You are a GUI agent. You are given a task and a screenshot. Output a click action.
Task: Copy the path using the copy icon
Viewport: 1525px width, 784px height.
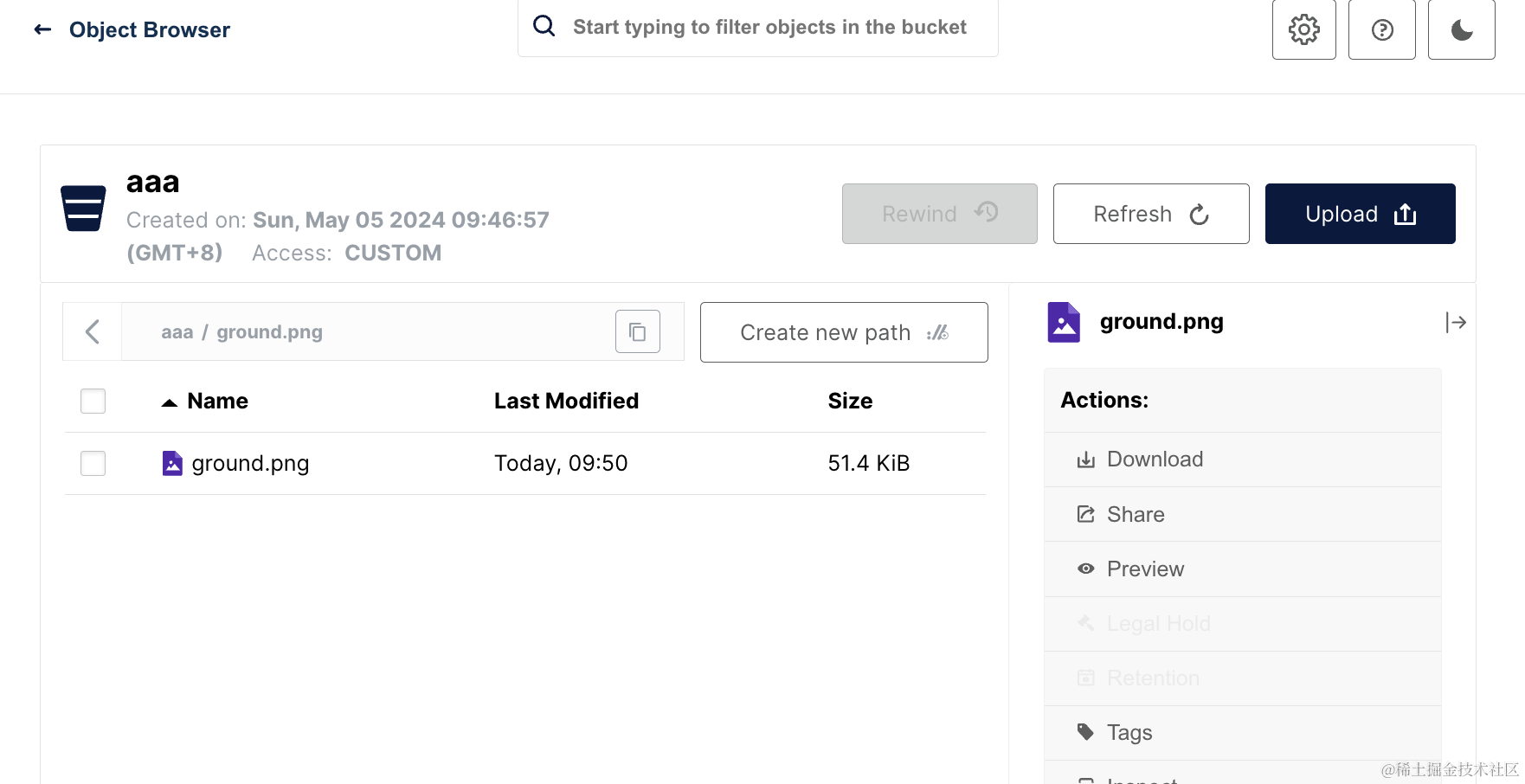(x=637, y=331)
